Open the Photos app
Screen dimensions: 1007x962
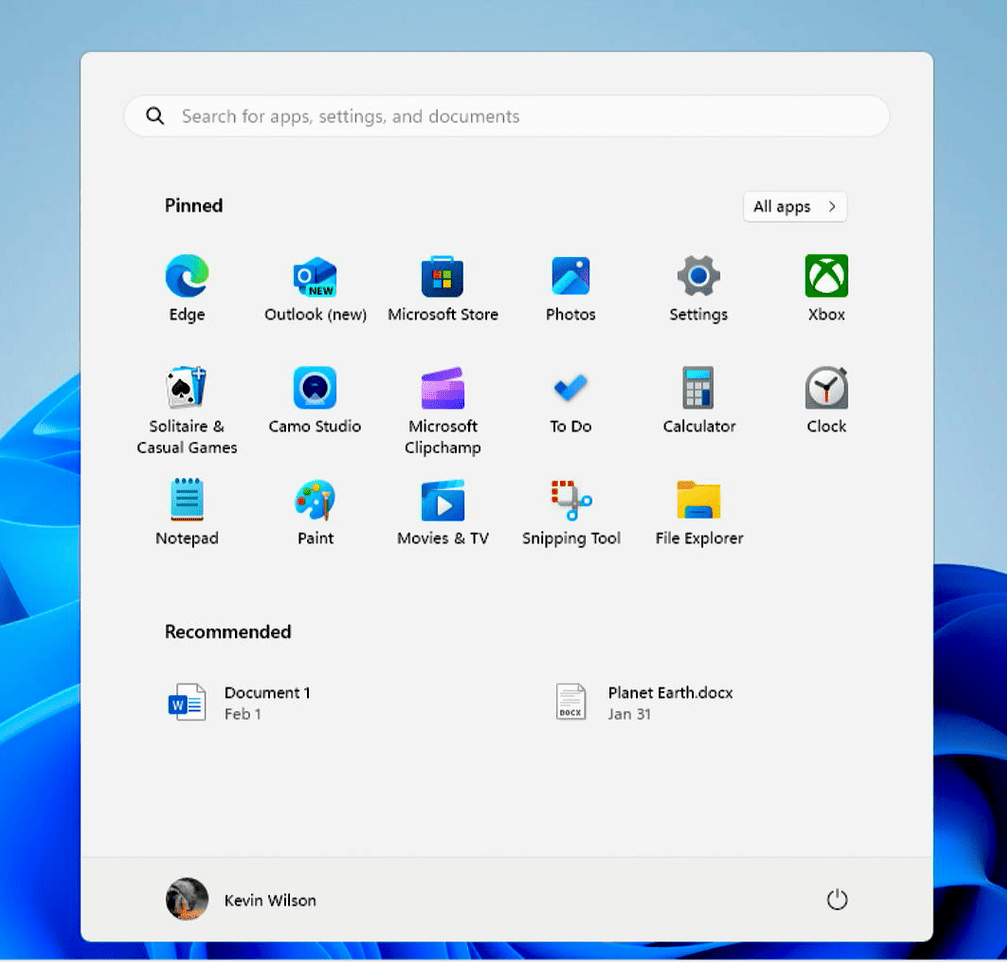570,277
